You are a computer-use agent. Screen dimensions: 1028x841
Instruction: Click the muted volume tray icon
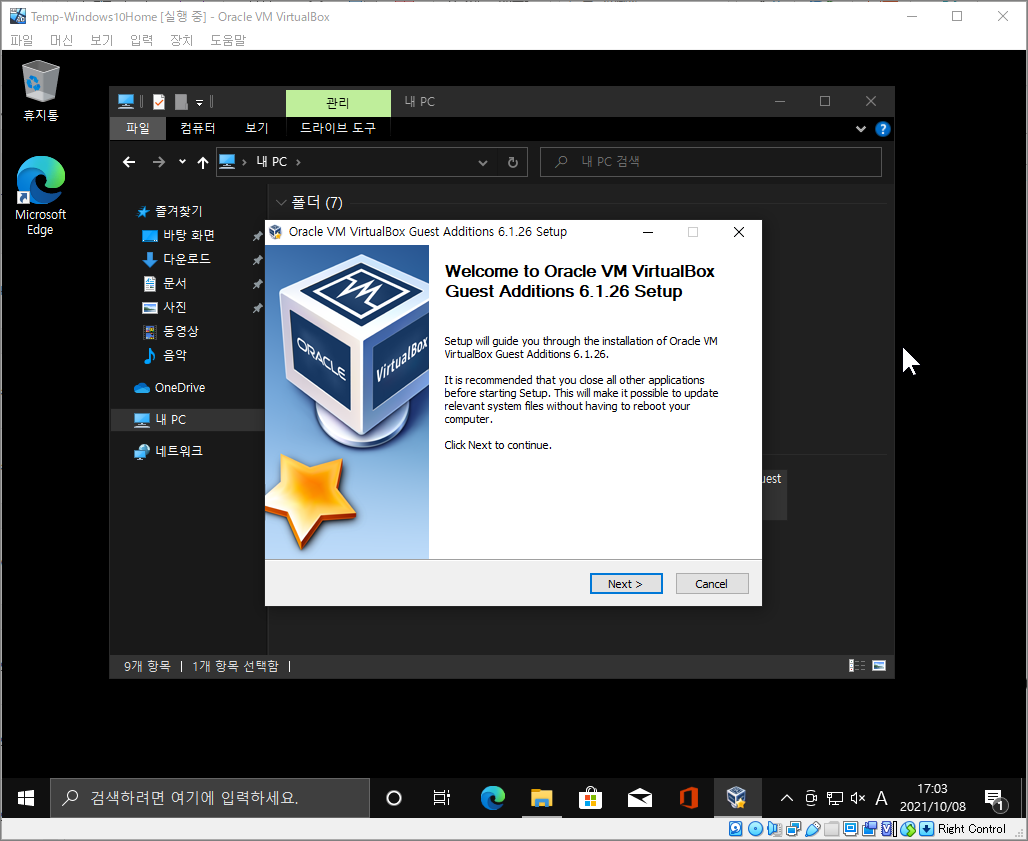click(857, 798)
